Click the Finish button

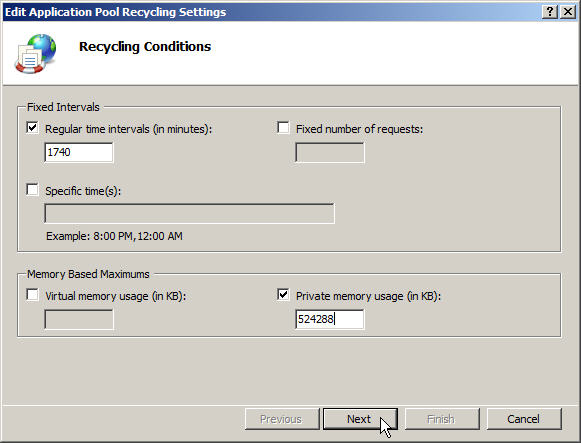pyautogui.click(x=442, y=419)
